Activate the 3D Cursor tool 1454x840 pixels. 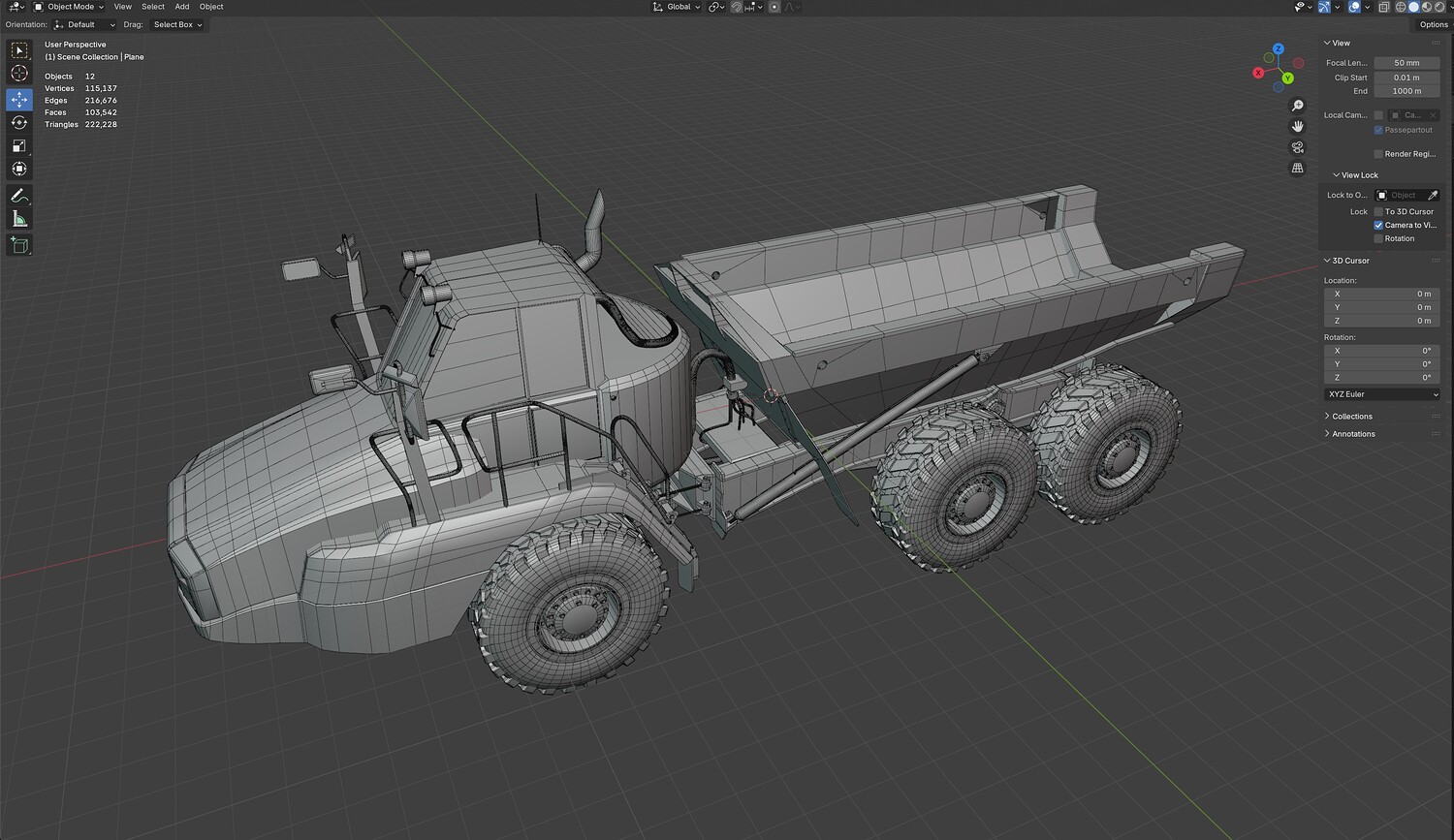click(x=19, y=74)
